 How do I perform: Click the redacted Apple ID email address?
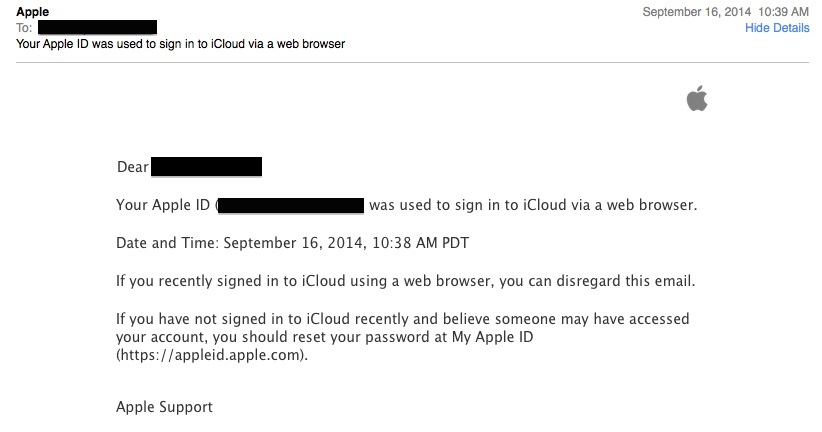point(291,205)
